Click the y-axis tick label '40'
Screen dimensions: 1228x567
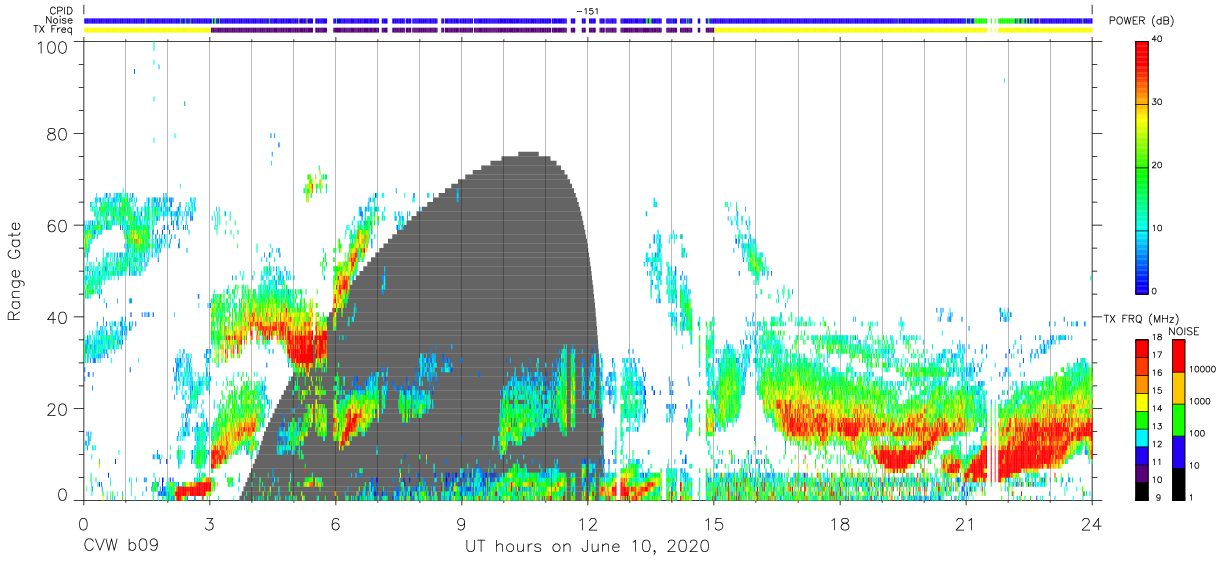58,317
